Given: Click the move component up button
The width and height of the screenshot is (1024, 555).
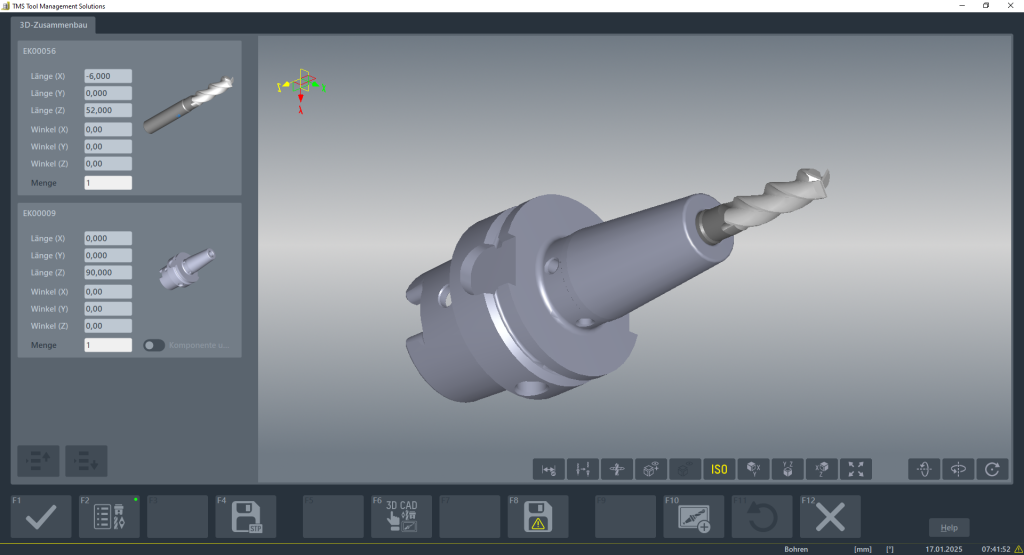Looking at the screenshot, I should point(38,460).
